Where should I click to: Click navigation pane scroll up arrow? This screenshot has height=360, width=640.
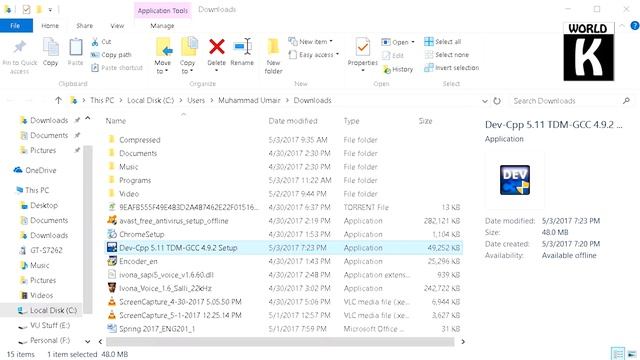coord(88,119)
